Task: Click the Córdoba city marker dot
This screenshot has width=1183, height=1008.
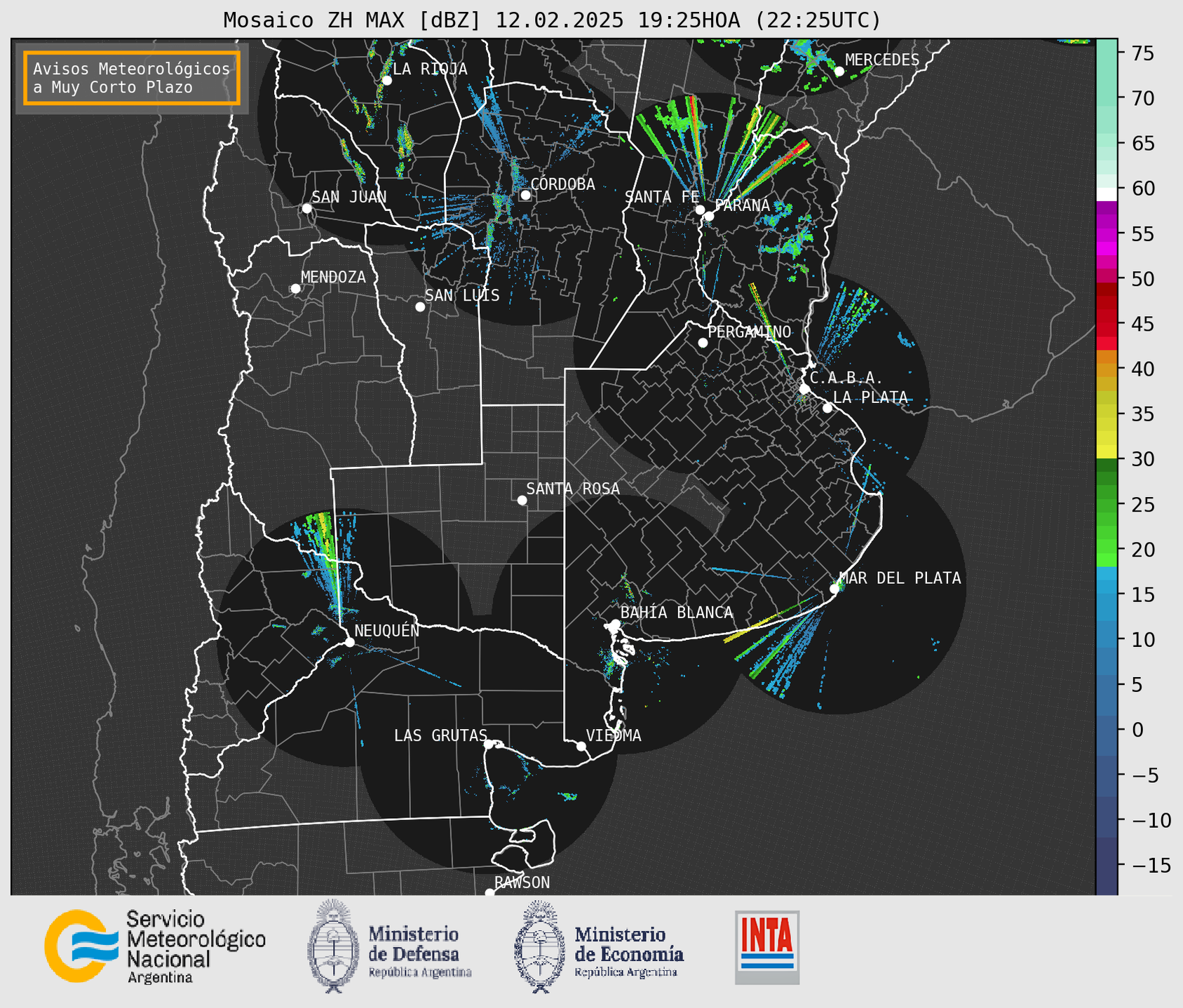Action: (525, 195)
